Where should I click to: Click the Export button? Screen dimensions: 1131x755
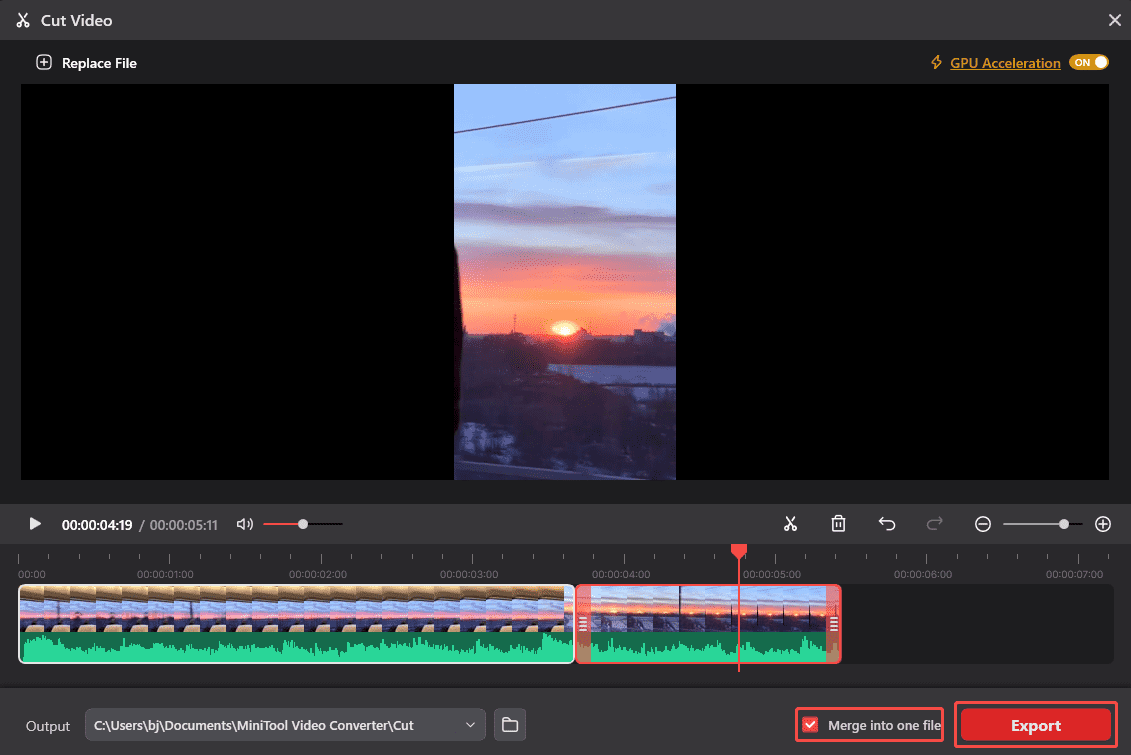(1035, 725)
